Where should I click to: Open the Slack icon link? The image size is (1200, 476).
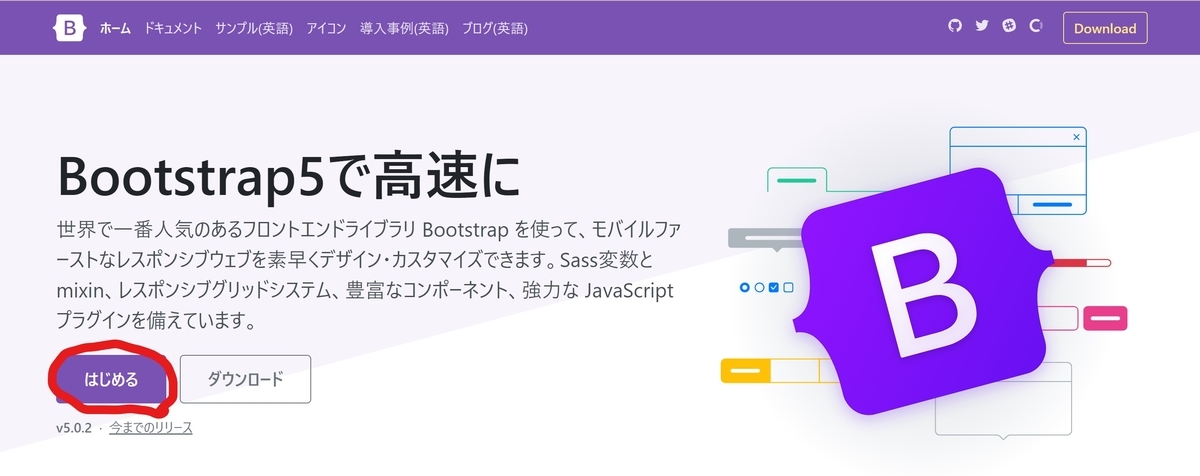(1009, 27)
